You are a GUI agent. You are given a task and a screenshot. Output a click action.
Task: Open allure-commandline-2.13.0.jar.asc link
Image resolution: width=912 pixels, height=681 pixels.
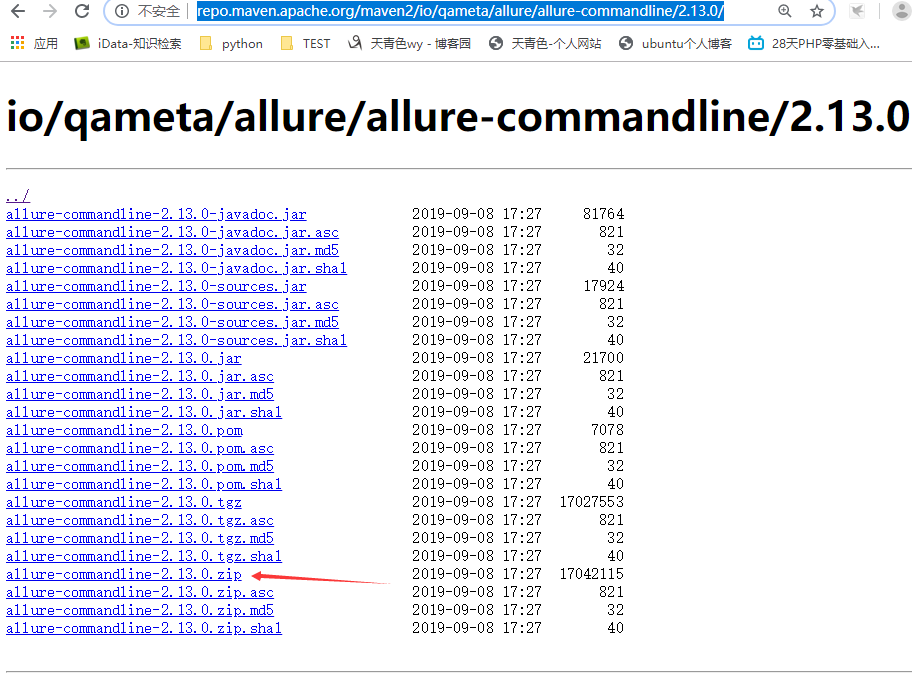(x=140, y=376)
